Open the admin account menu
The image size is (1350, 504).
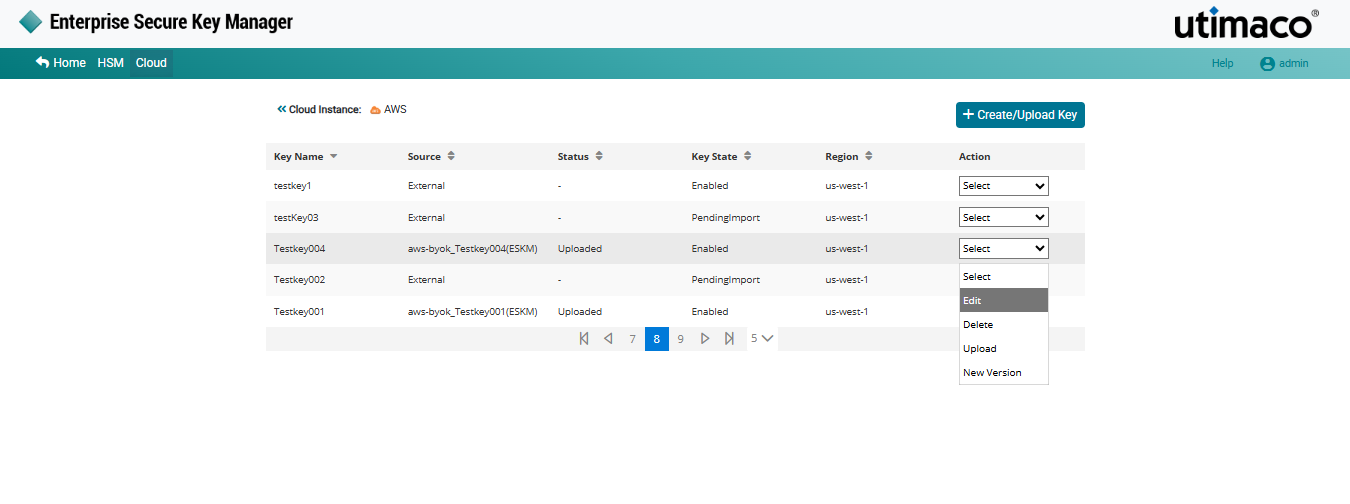tap(1284, 63)
